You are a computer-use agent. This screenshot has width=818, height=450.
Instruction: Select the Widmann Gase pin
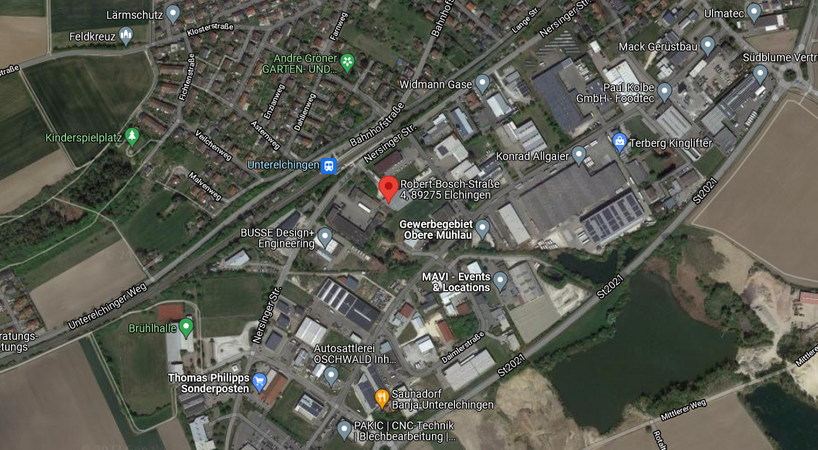click(x=483, y=83)
